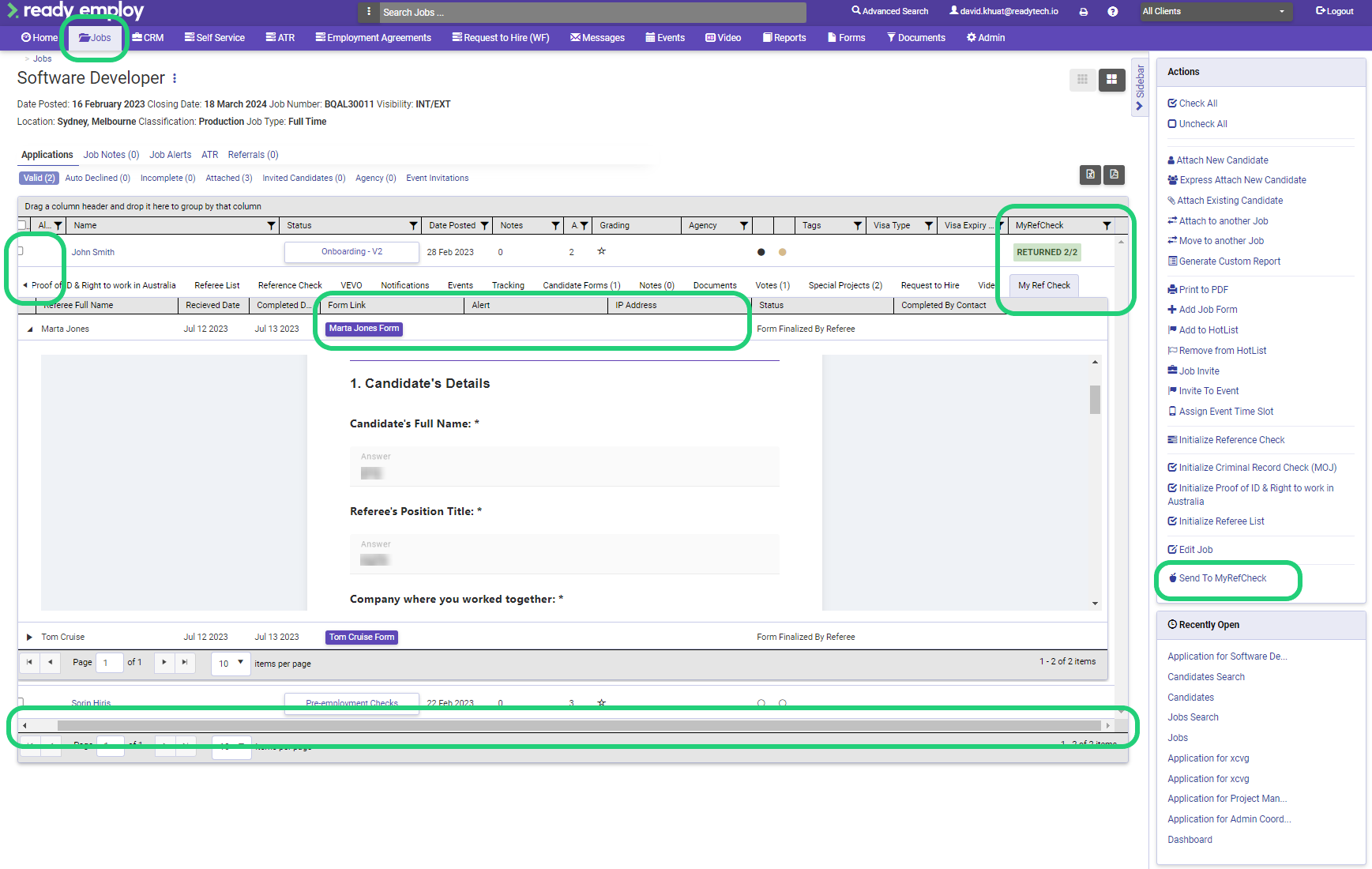Export applications to PDF icon
This screenshot has width=1372, height=869.
(1114, 175)
